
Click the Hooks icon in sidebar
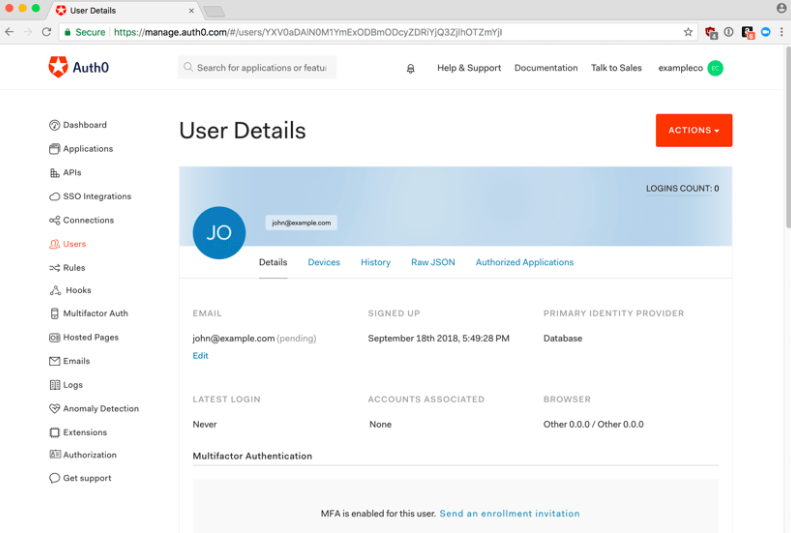point(55,290)
